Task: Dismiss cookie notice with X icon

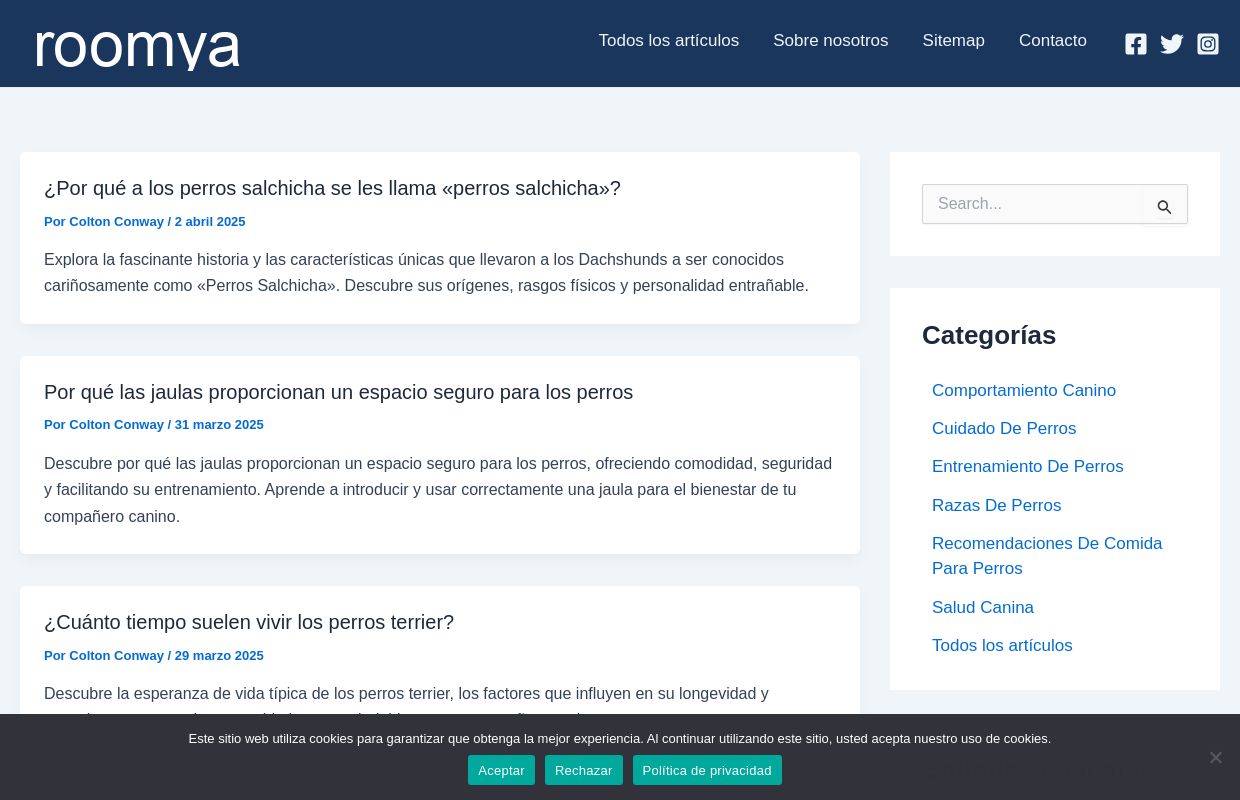Action: point(1215,757)
